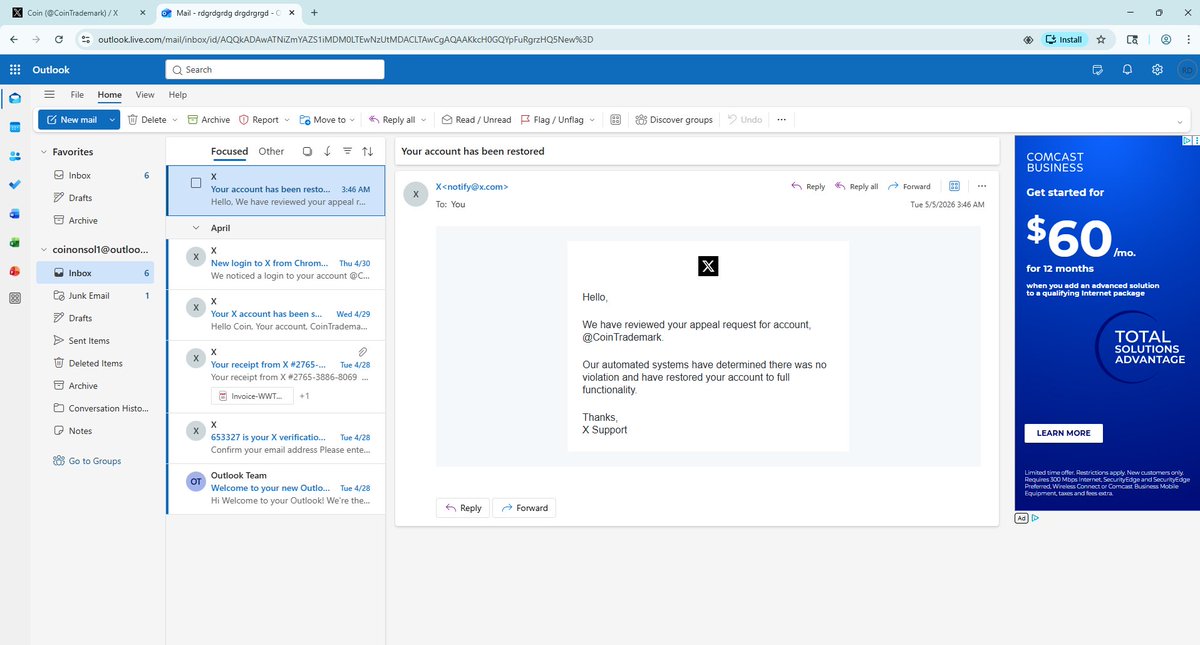Open the Help ribbon tab
This screenshot has height=645, width=1200.
point(178,95)
